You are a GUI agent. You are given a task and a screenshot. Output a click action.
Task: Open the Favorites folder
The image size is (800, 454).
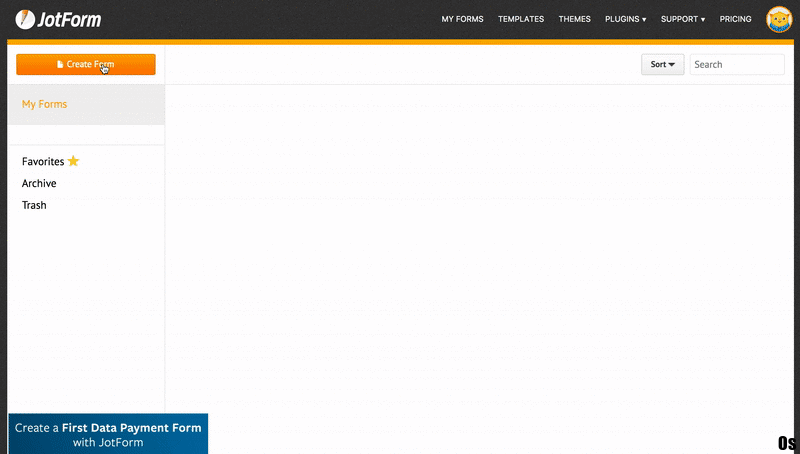[43, 161]
